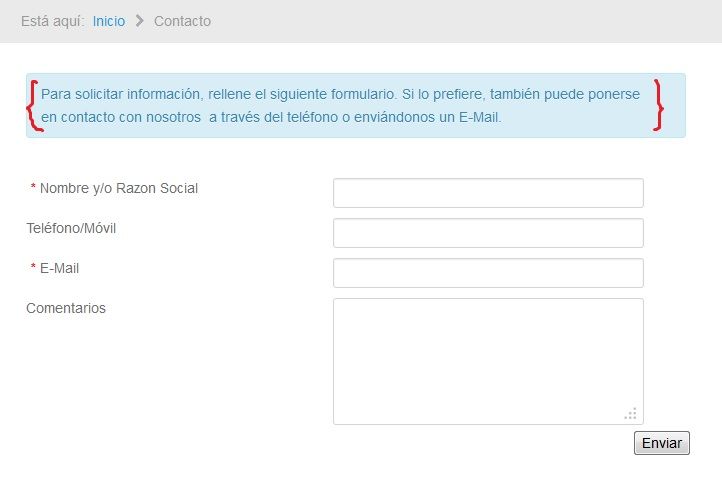This screenshot has height=500, width=722.
Task: Focus the E-Mail input field
Action: (488, 273)
